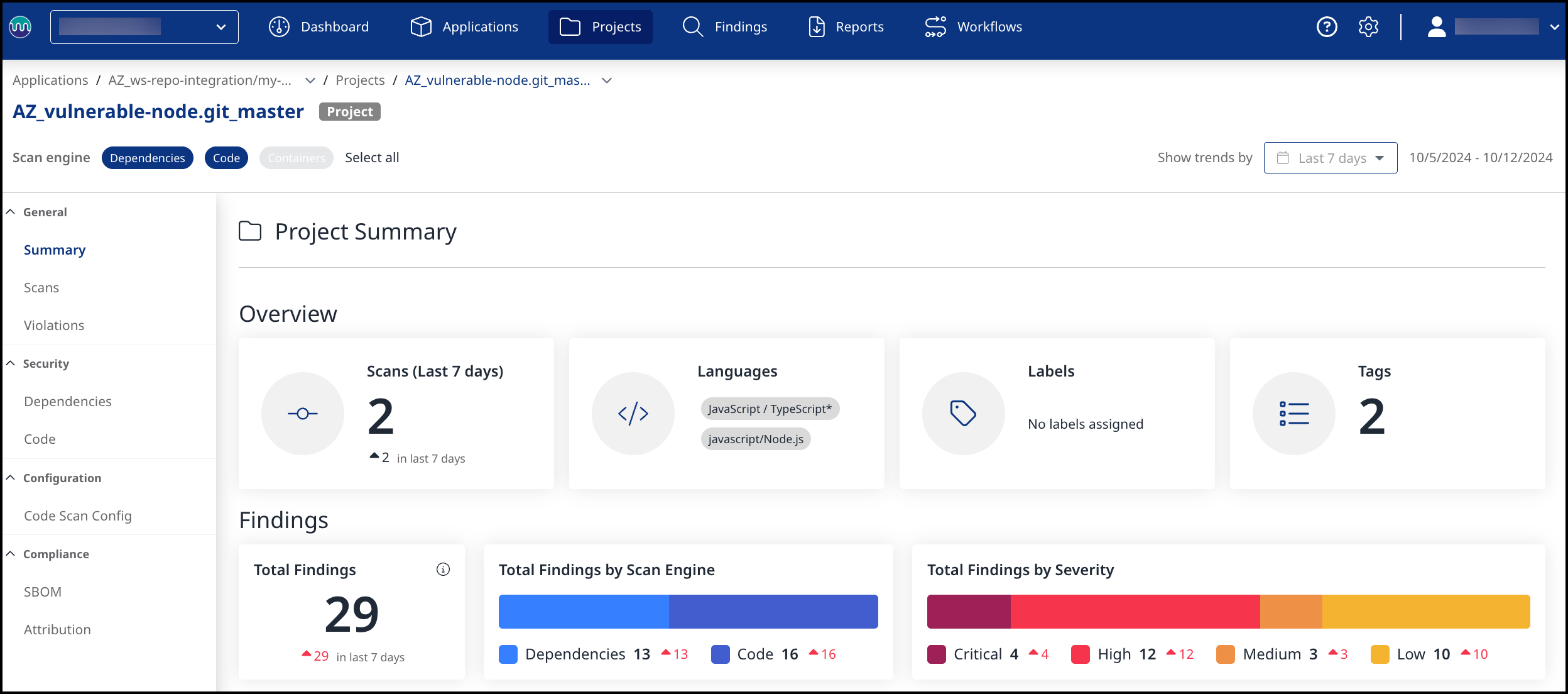Click the scans commit icon in Overview
Viewport: 1568px width, 694px height.
(x=303, y=414)
